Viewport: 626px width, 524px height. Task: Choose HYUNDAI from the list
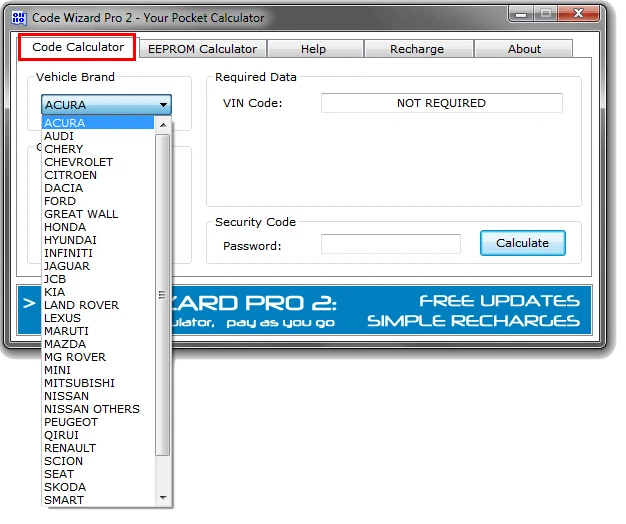(98, 240)
